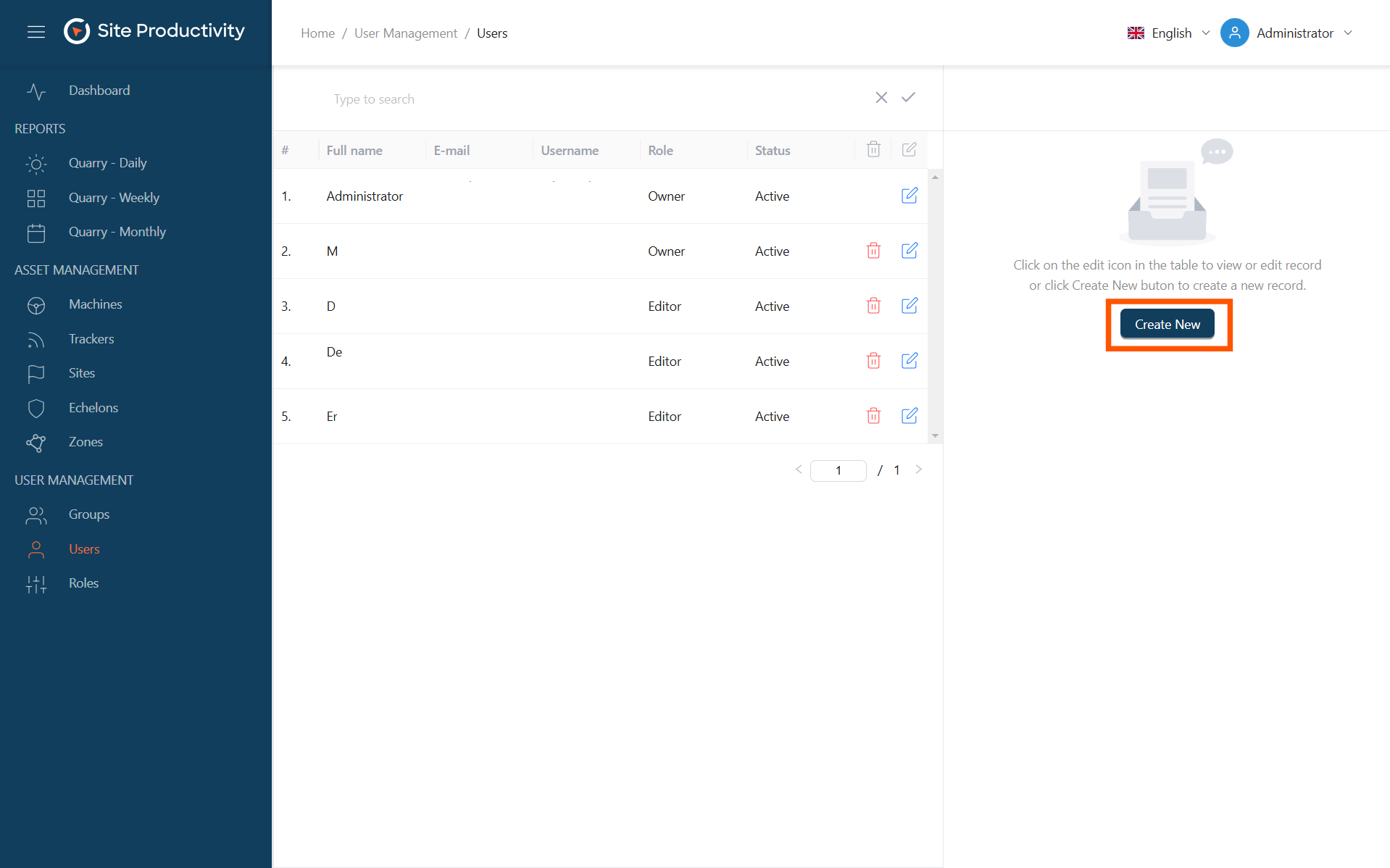The image size is (1390, 868).
Task: Edit the Administrator user record
Action: click(x=909, y=196)
